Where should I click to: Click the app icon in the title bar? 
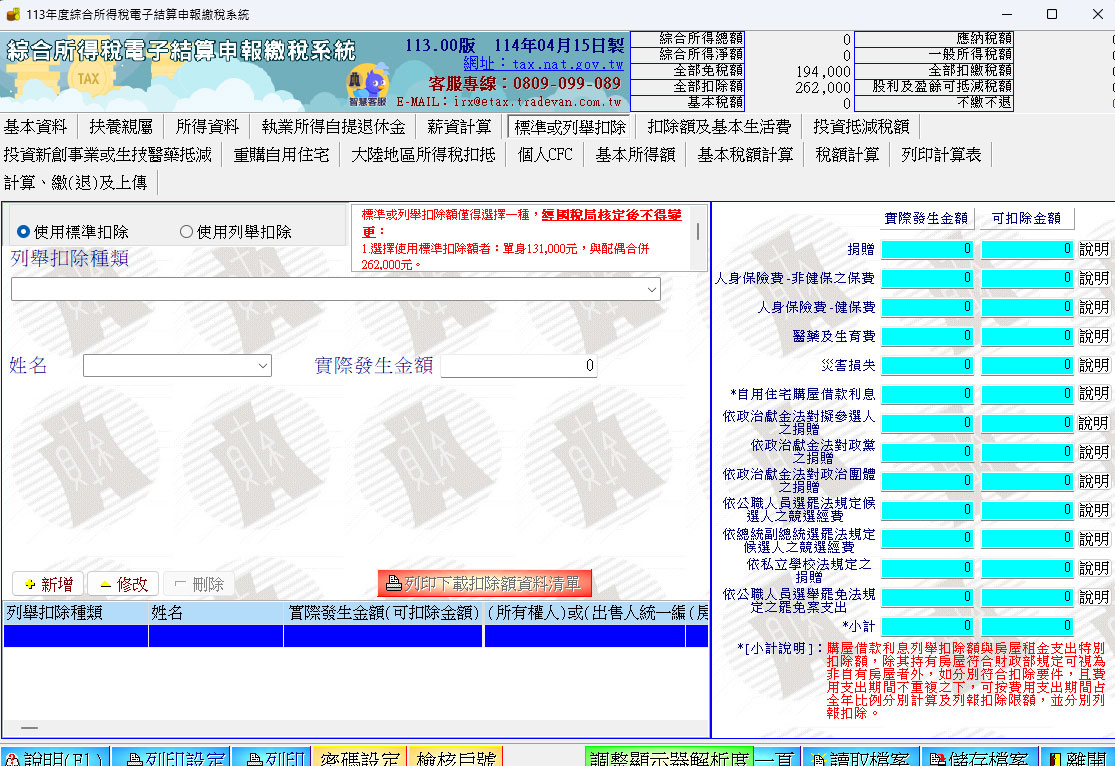[x=12, y=14]
